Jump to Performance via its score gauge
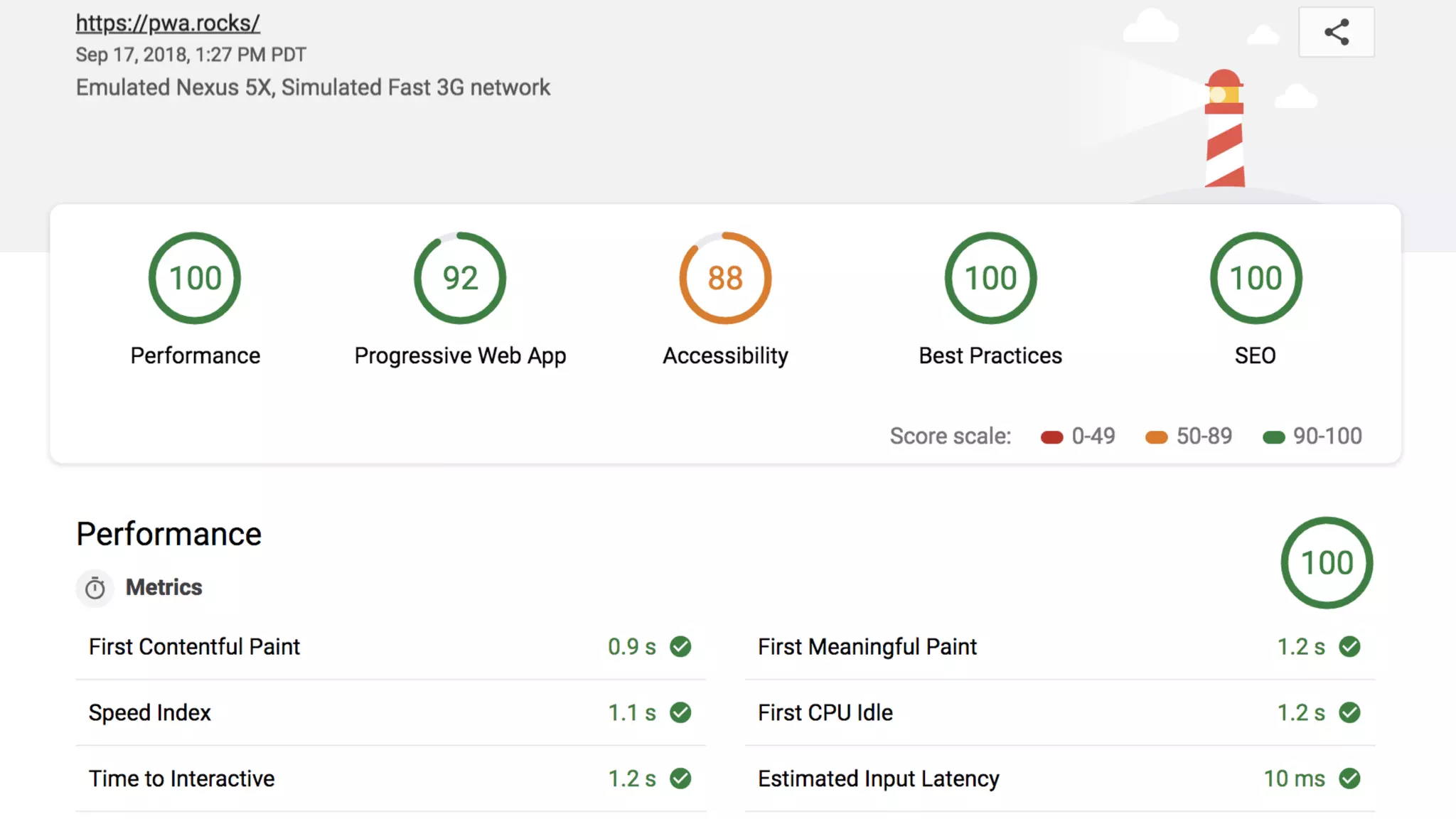This screenshot has height=819, width=1456. tap(195, 278)
